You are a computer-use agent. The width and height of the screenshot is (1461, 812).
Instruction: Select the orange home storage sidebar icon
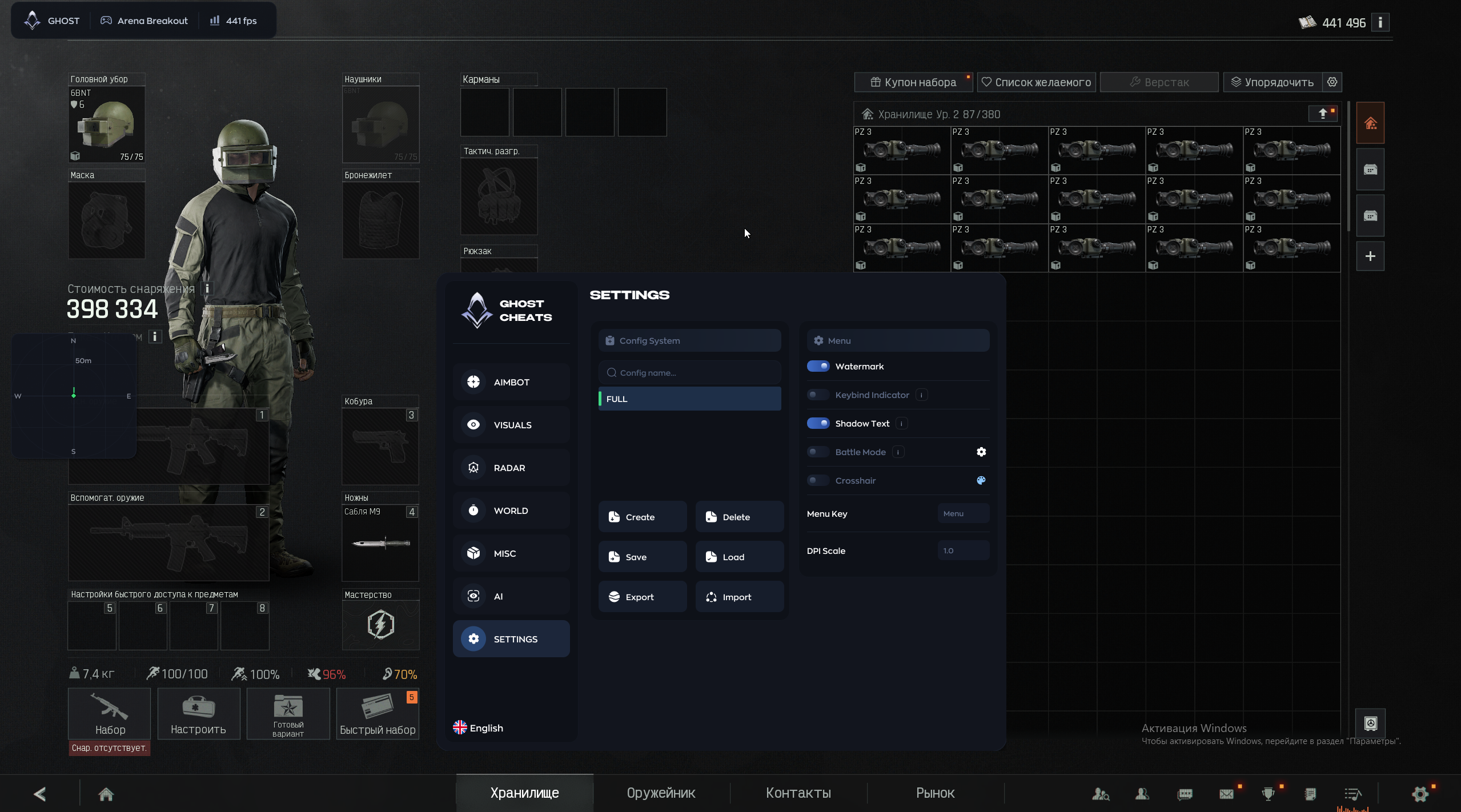tap(1370, 123)
